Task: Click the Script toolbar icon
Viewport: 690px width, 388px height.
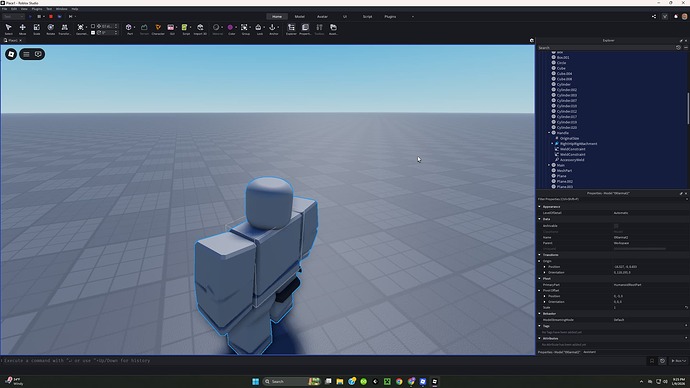Action: click(184, 29)
